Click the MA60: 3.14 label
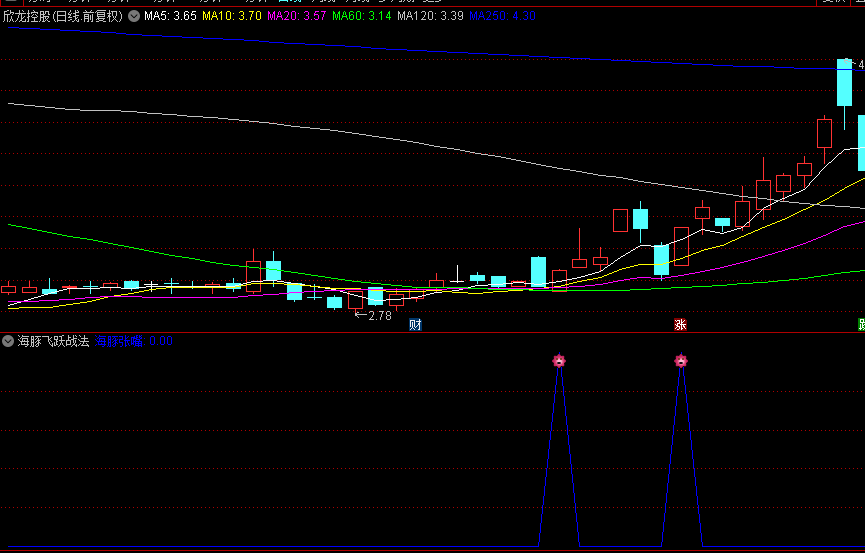 362,16
